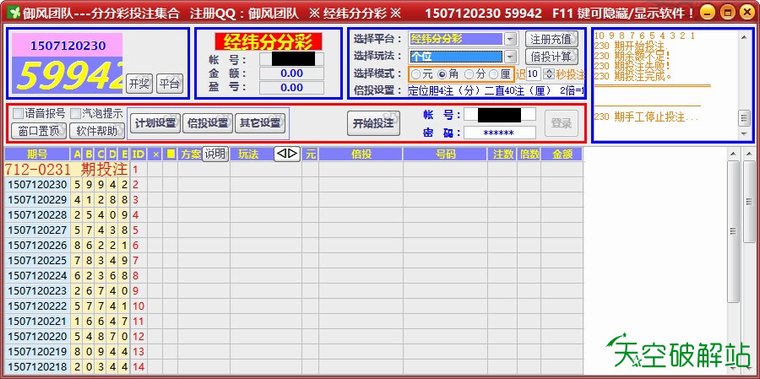
Task: Click the × column header icon
Action: click(156, 154)
